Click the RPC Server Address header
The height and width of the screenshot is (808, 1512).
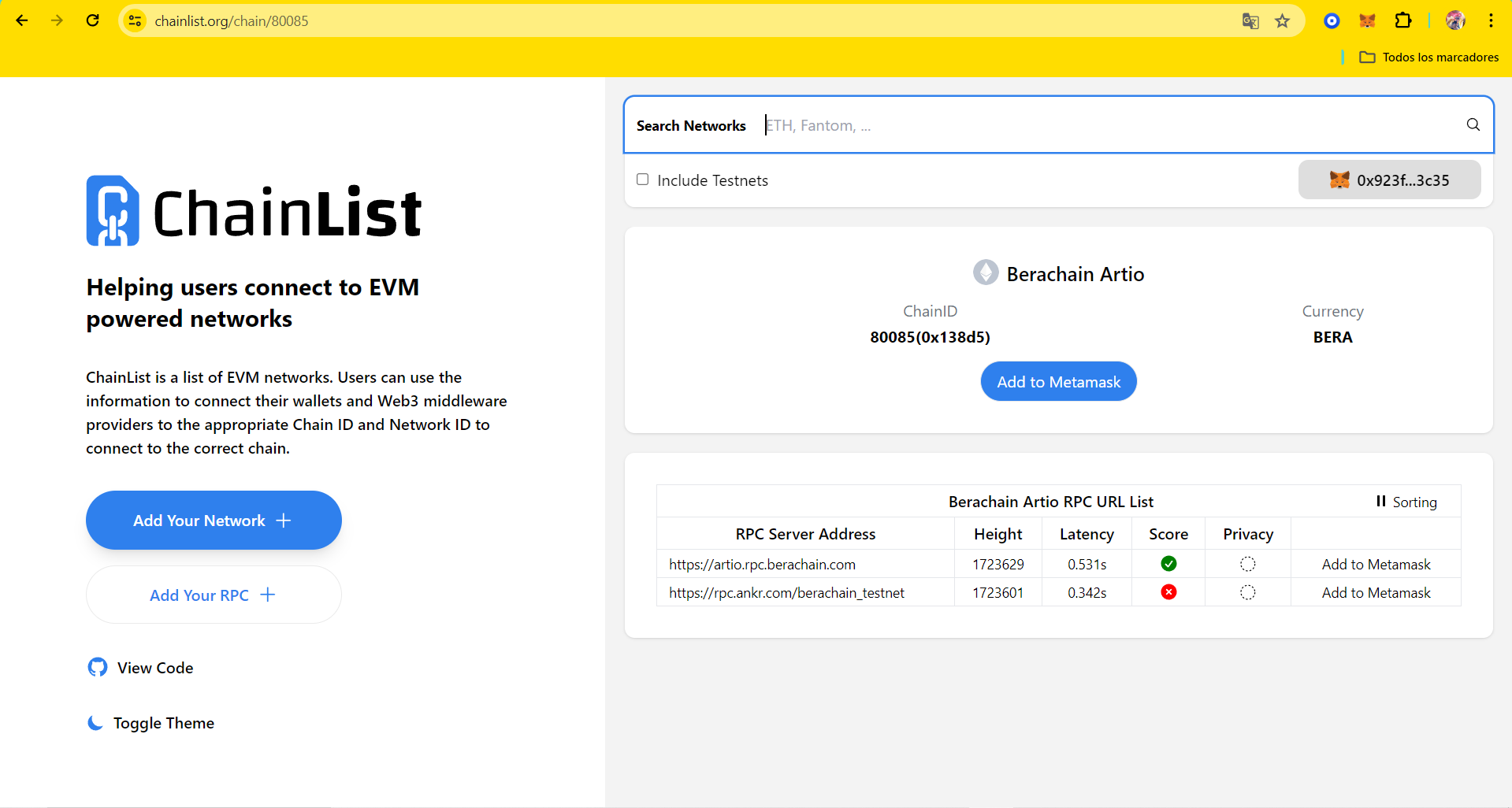tap(805, 534)
